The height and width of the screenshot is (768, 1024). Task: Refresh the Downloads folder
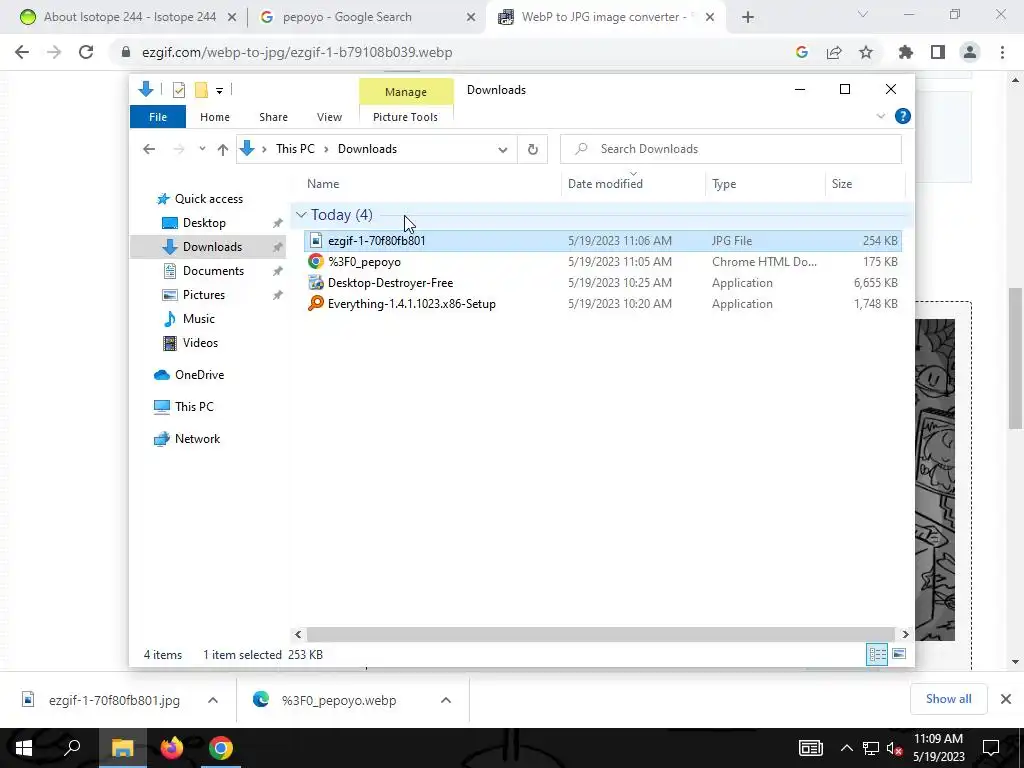pyautogui.click(x=533, y=150)
